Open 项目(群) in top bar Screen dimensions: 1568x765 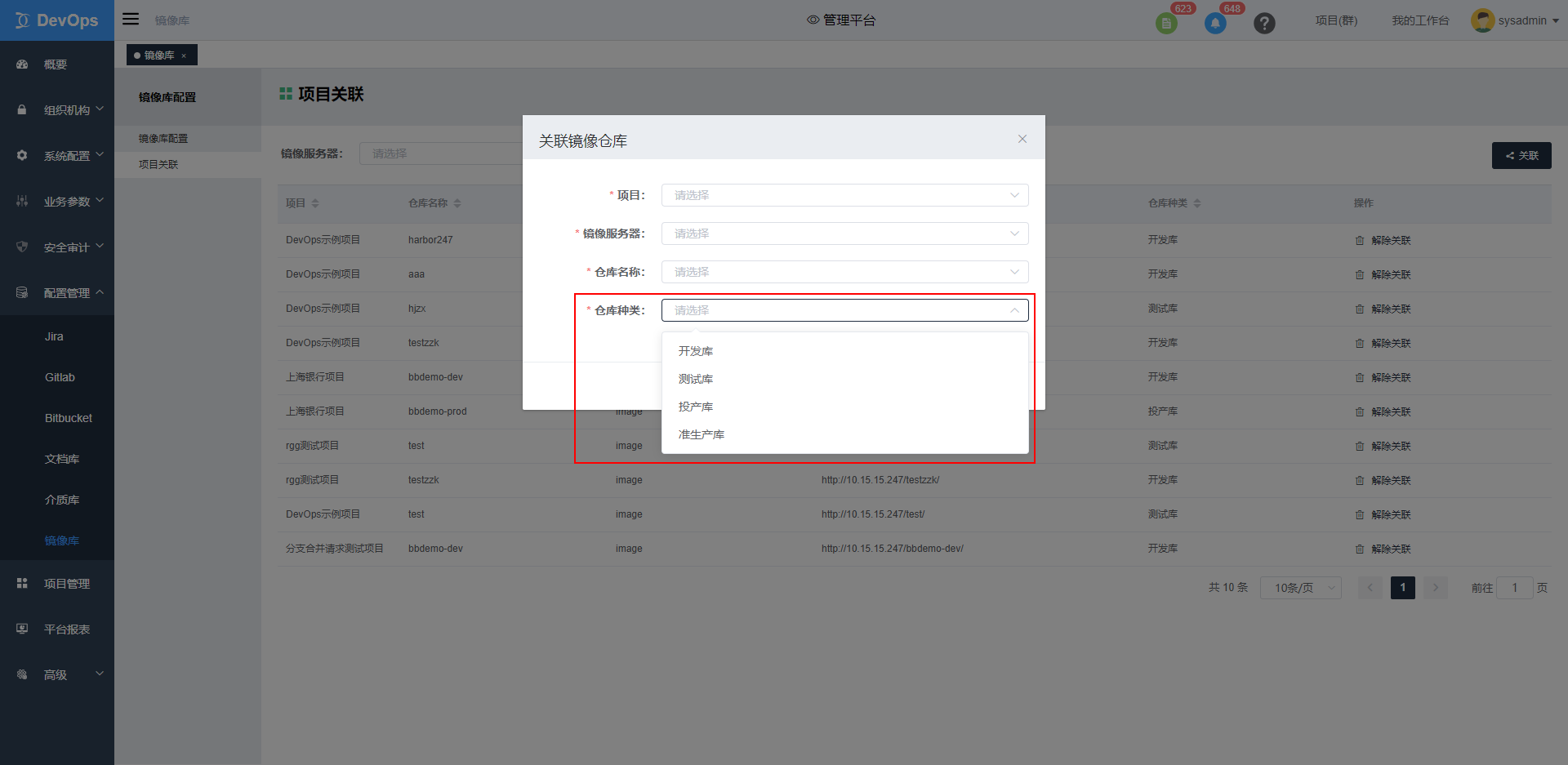click(1336, 20)
